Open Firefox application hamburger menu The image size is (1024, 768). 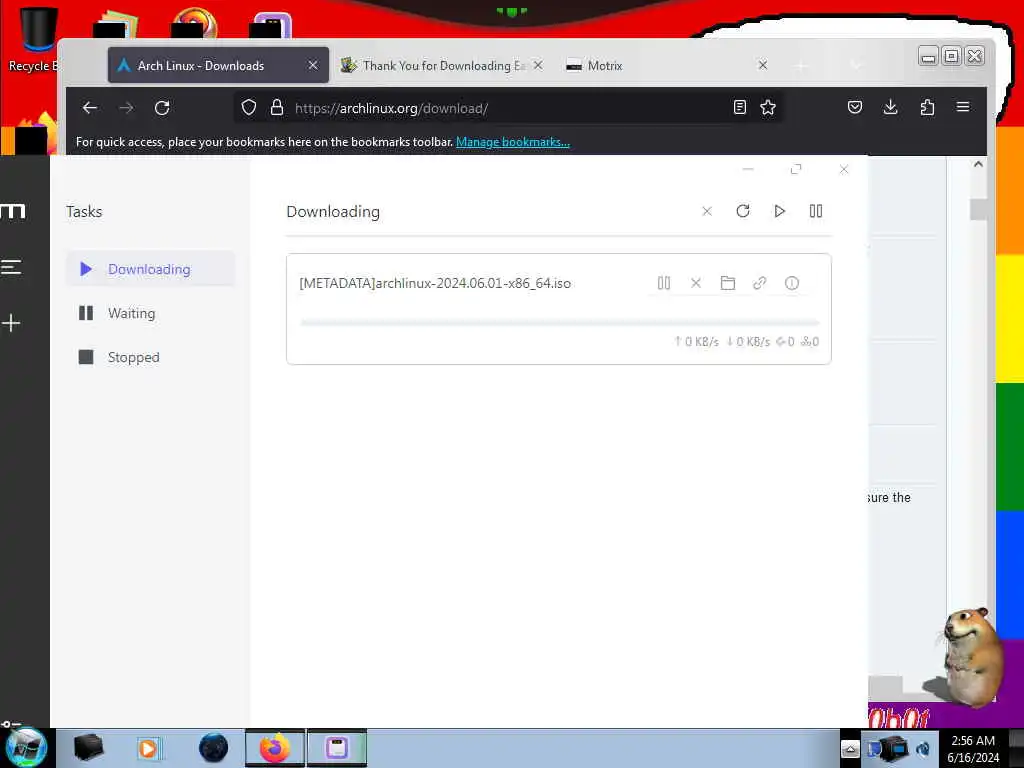click(963, 107)
